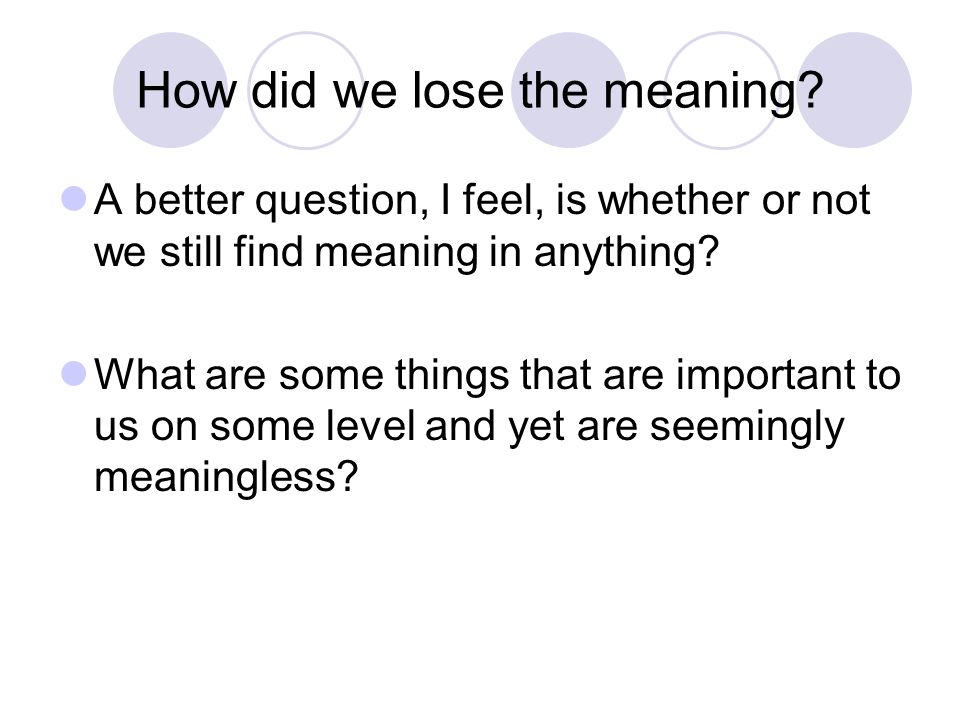This screenshot has width=960, height=720.
Task: Select the last filled lavender circle at title's end
Action: coord(854,90)
